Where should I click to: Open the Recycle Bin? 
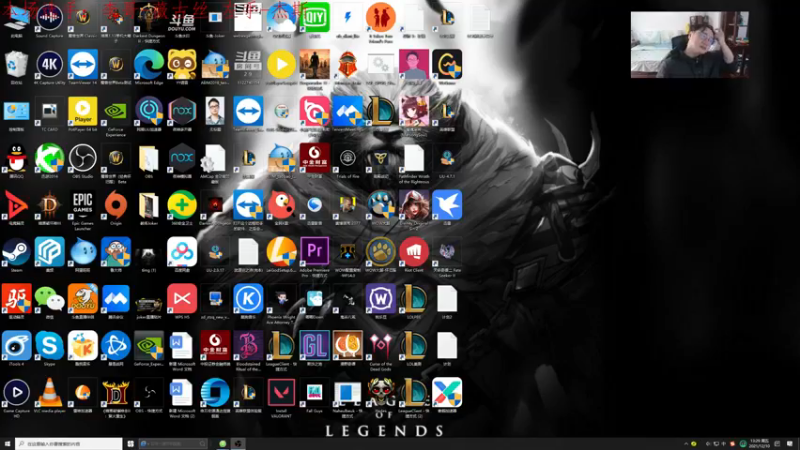click(x=16, y=65)
